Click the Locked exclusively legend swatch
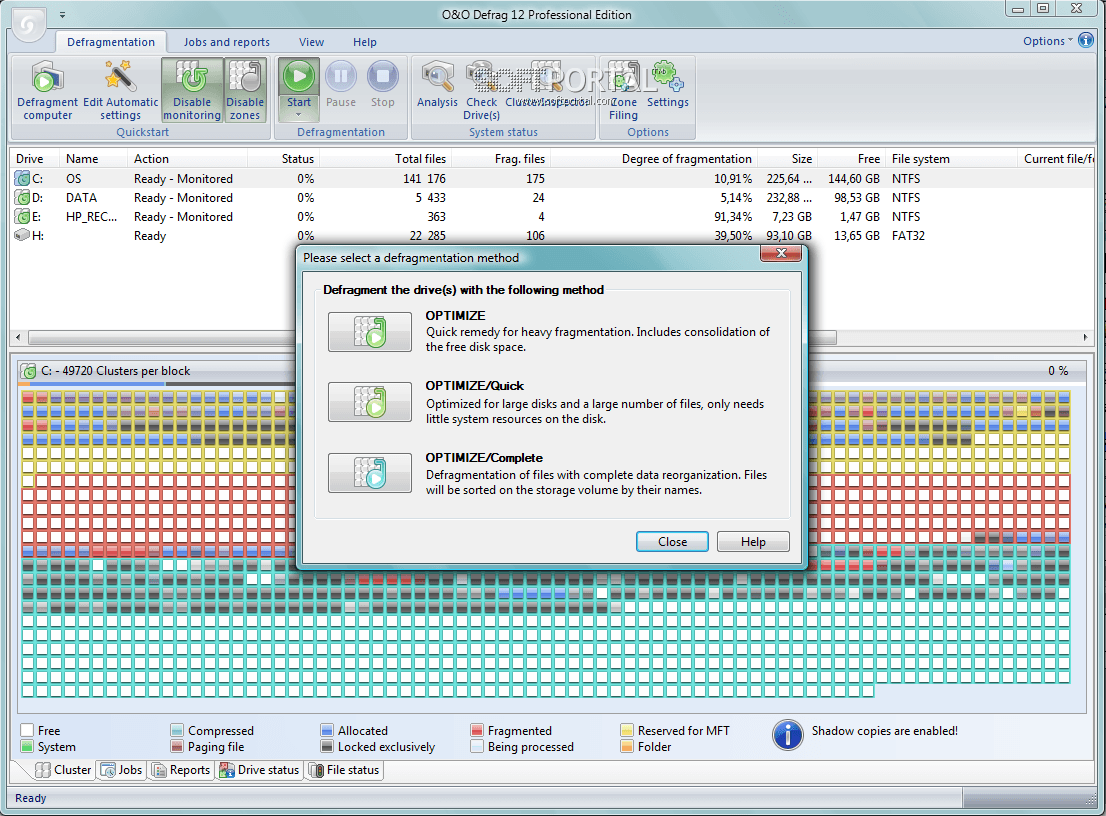 click(x=327, y=746)
